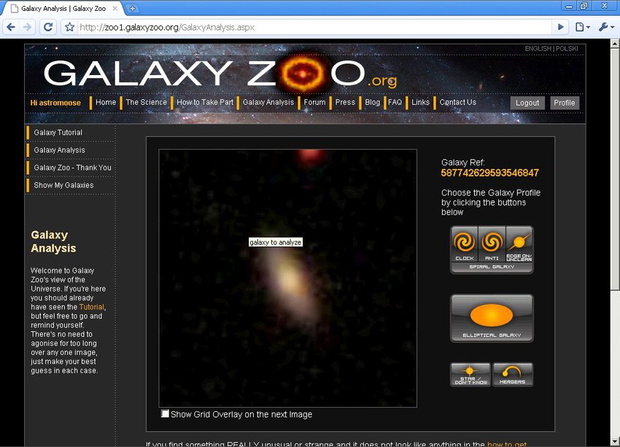
Task: Click the 'Hi astromoose' greeting
Action: pos(55,103)
